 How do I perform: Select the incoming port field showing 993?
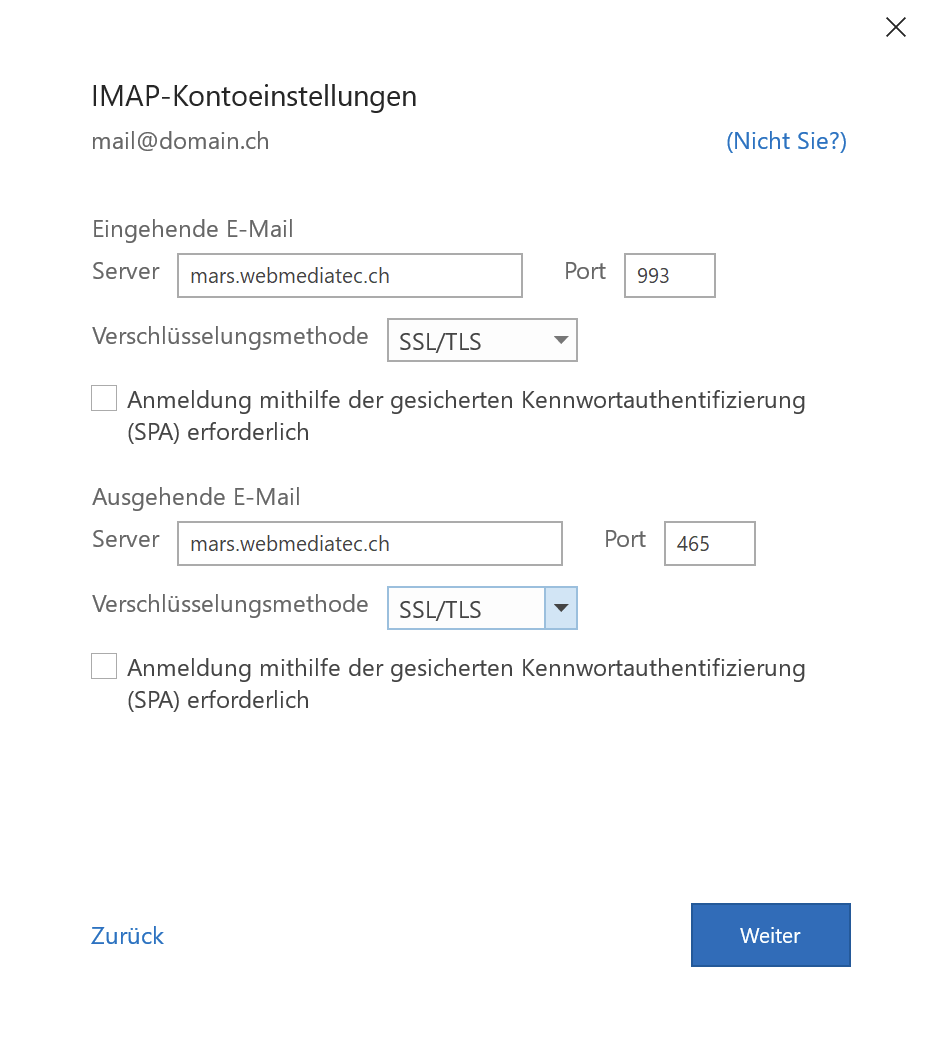[x=669, y=275]
